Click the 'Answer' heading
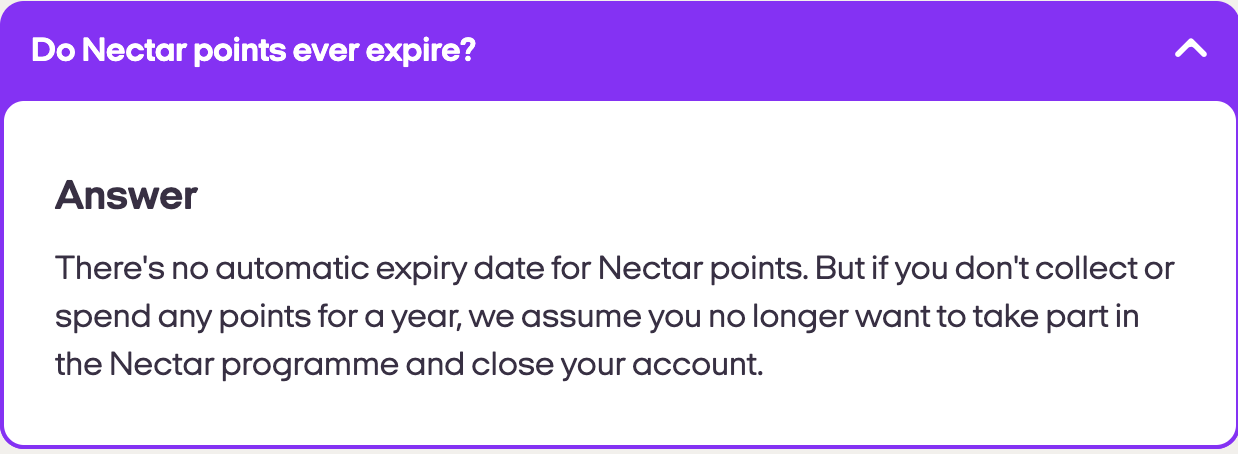 pos(126,195)
